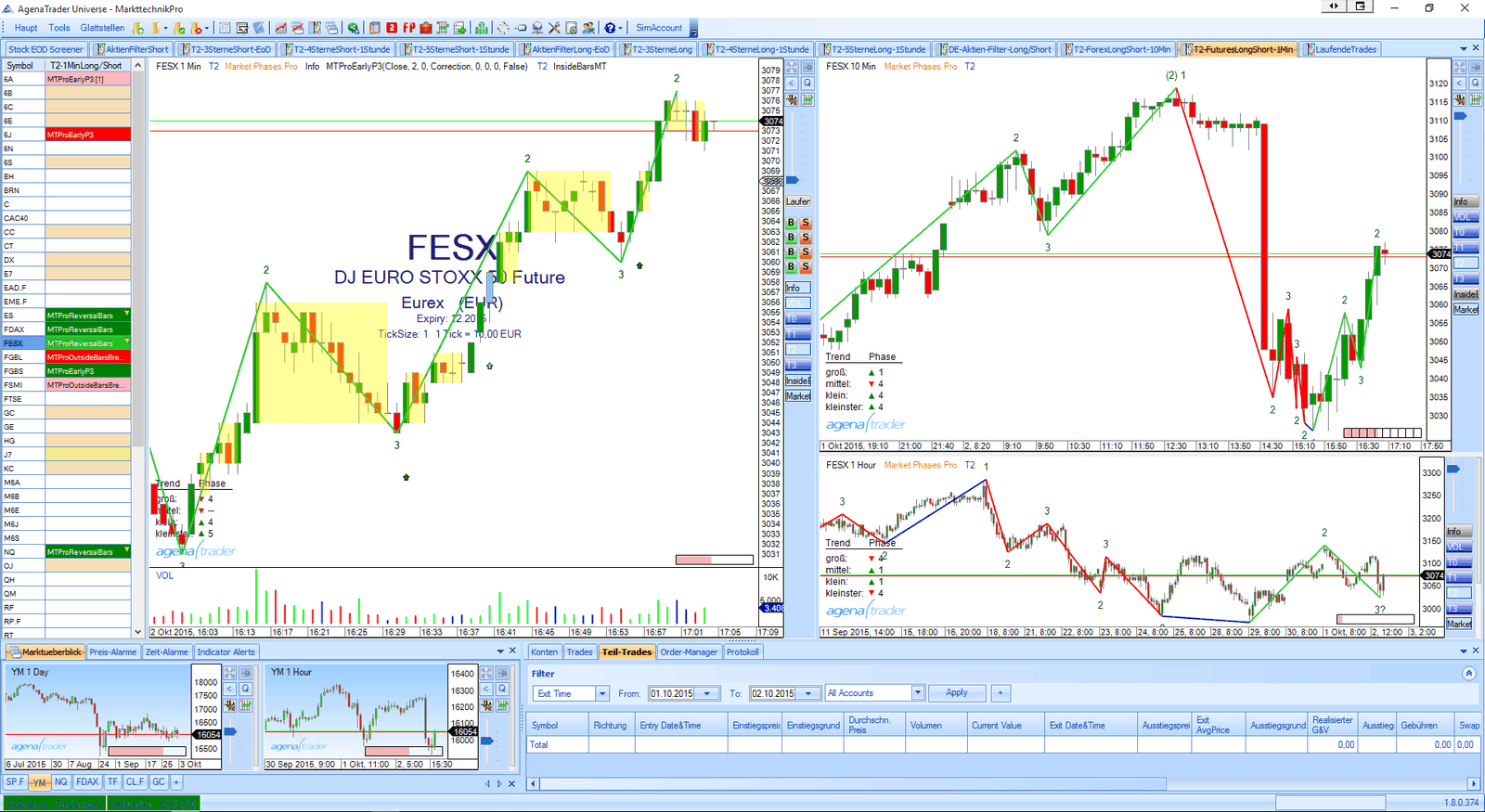Toggle the T0 button on FESX 1 Min chart
Image resolution: width=1485 pixels, height=812 pixels.
[798, 318]
